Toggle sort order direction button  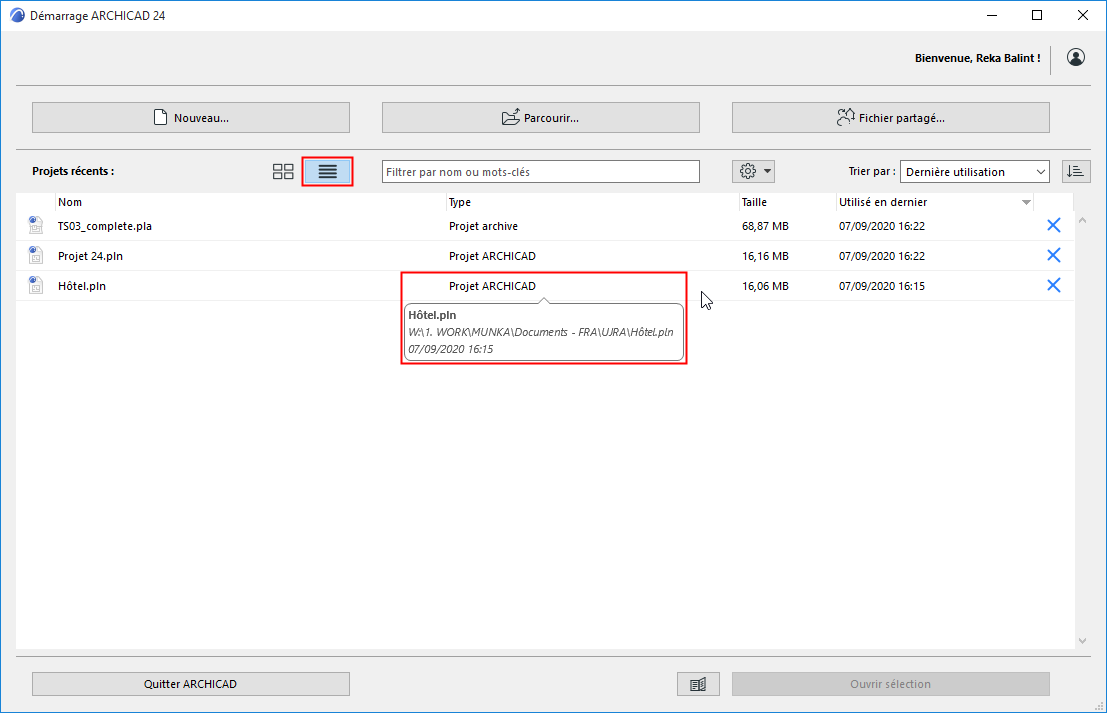[x=1076, y=172]
